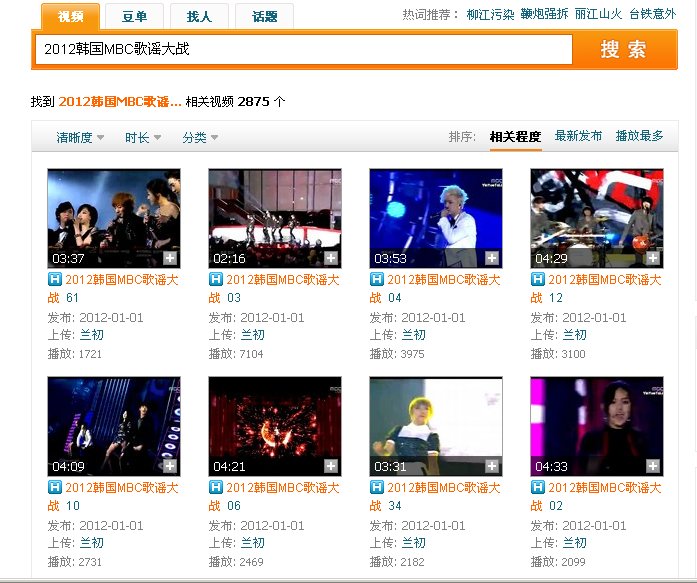697x583 pixels.
Task: Switch to the 视频 search tab
Action: point(71,16)
